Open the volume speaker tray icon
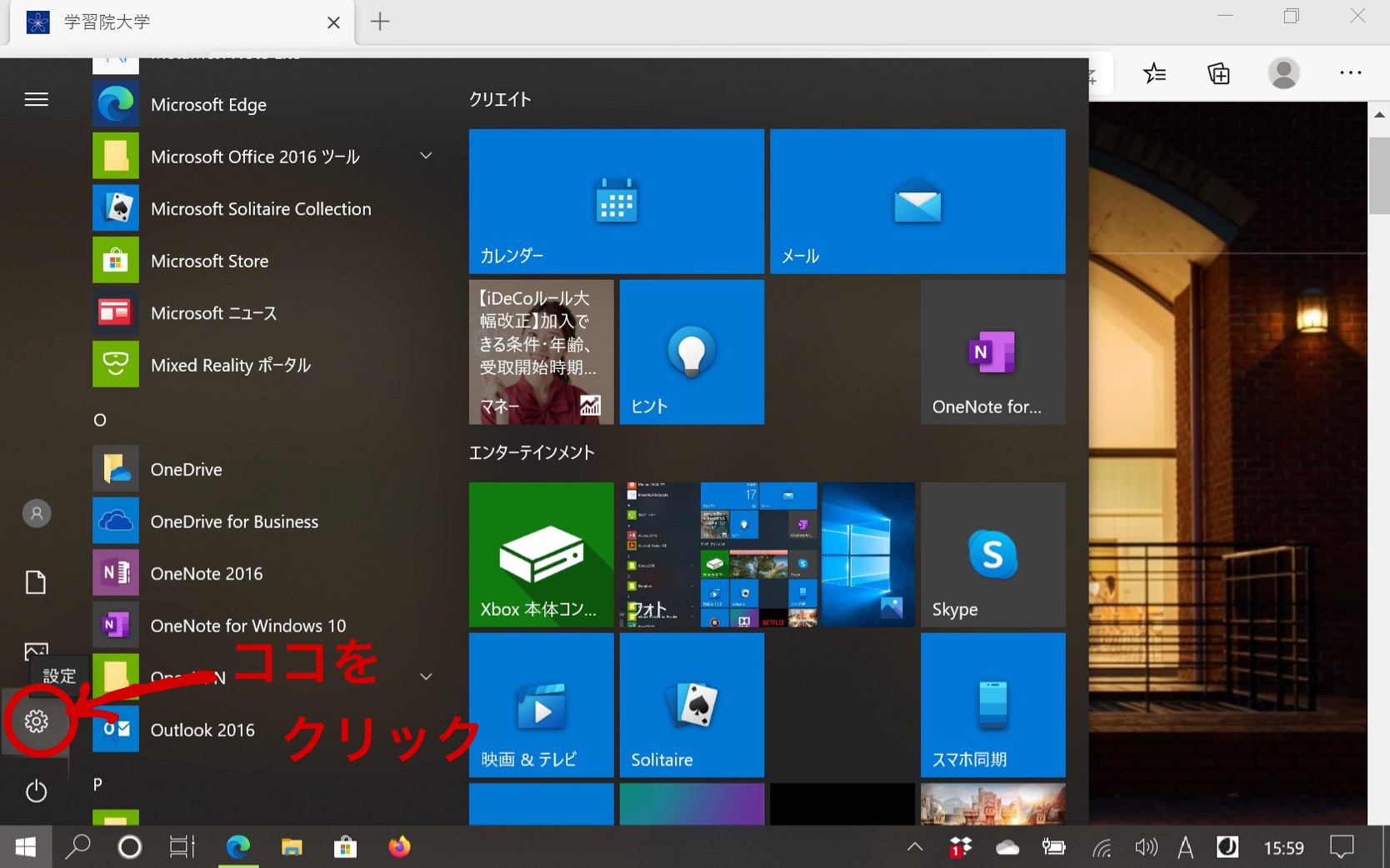Image resolution: width=1390 pixels, height=868 pixels. pyautogui.click(x=1147, y=847)
